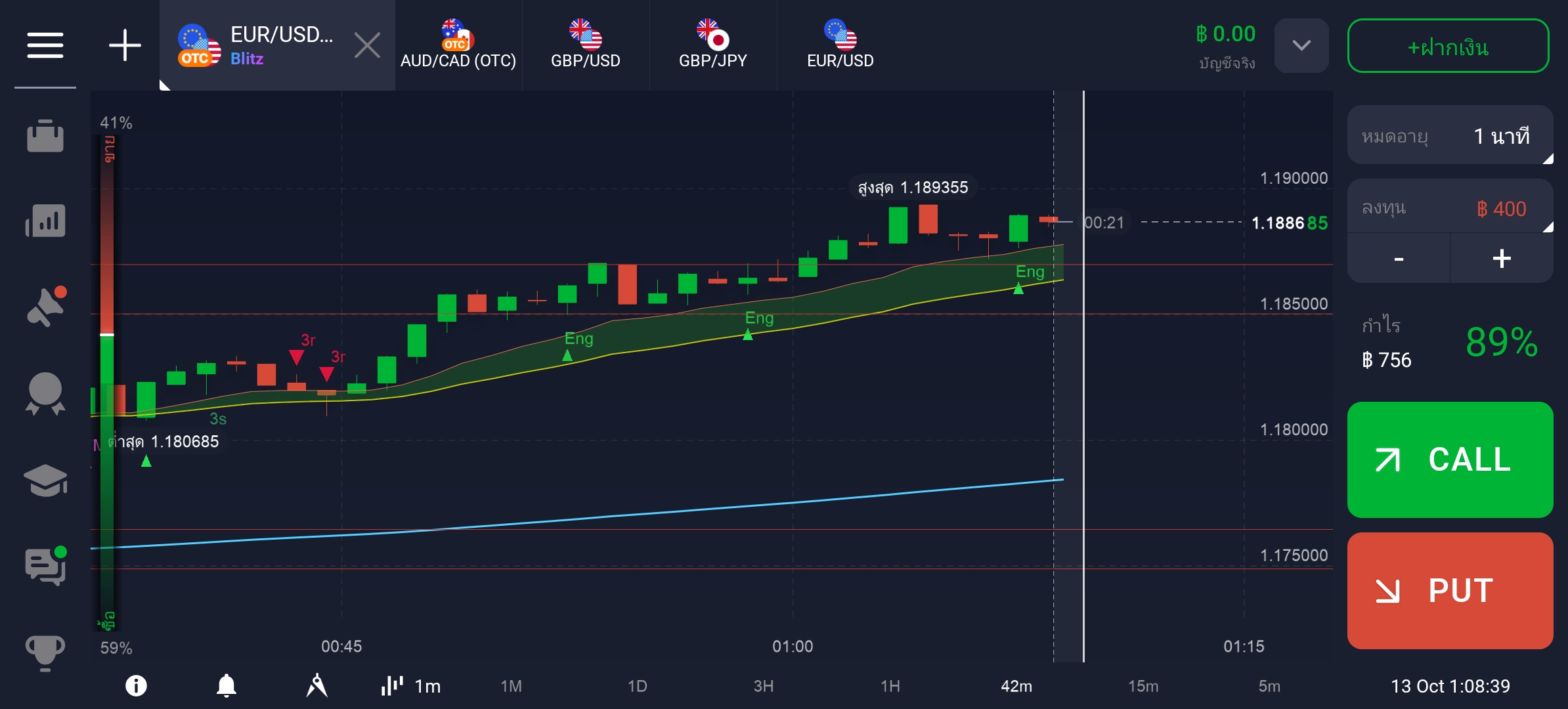This screenshot has width=1568, height=709.
Task: Expand the account balance dropdown
Action: coord(1301,45)
